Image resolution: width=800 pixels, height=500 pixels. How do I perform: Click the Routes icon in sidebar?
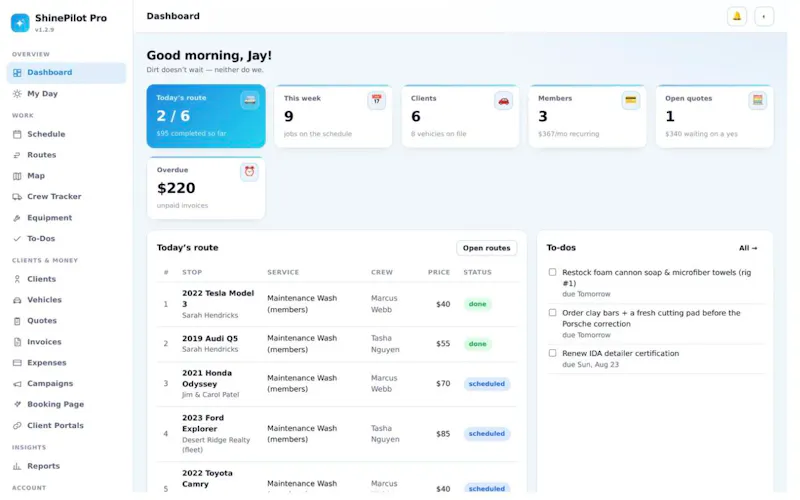(17, 155)
